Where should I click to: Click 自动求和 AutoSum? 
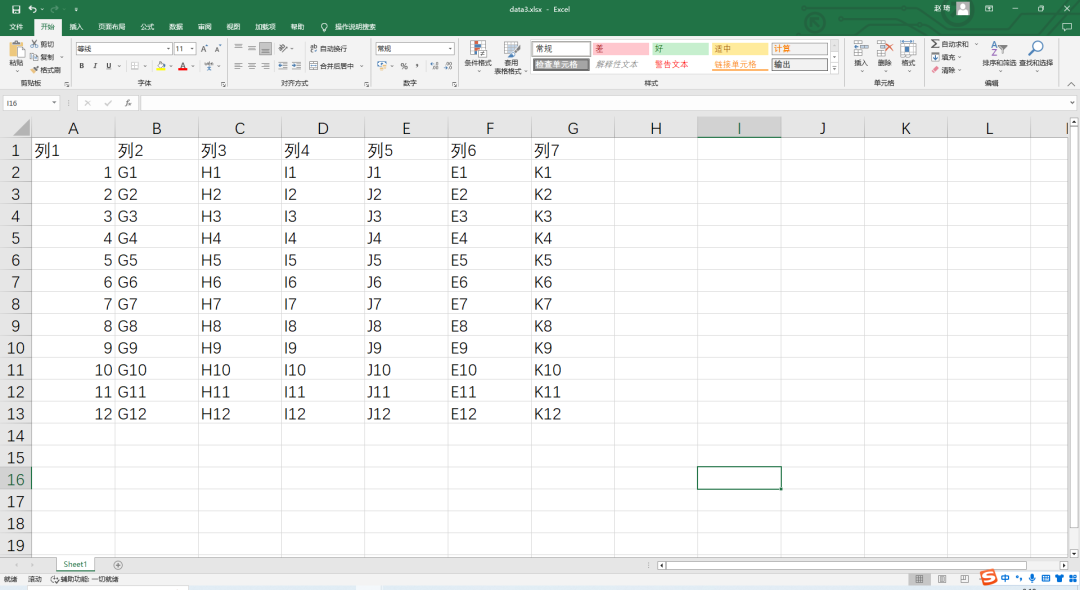pyautogui.click(x=950, y=43)
